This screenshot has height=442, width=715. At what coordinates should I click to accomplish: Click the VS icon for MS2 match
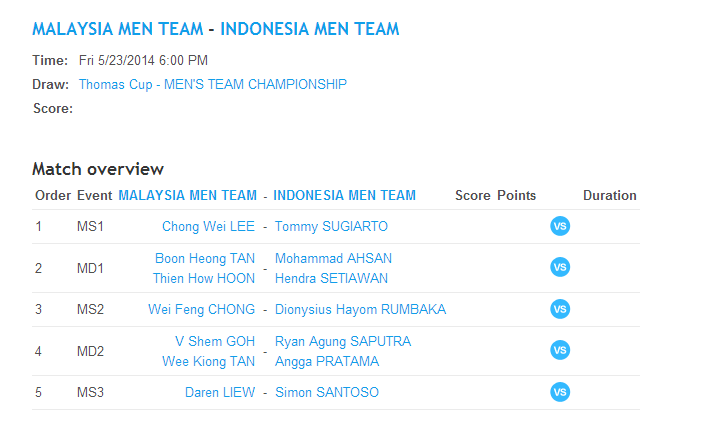[x=560, y=309]
